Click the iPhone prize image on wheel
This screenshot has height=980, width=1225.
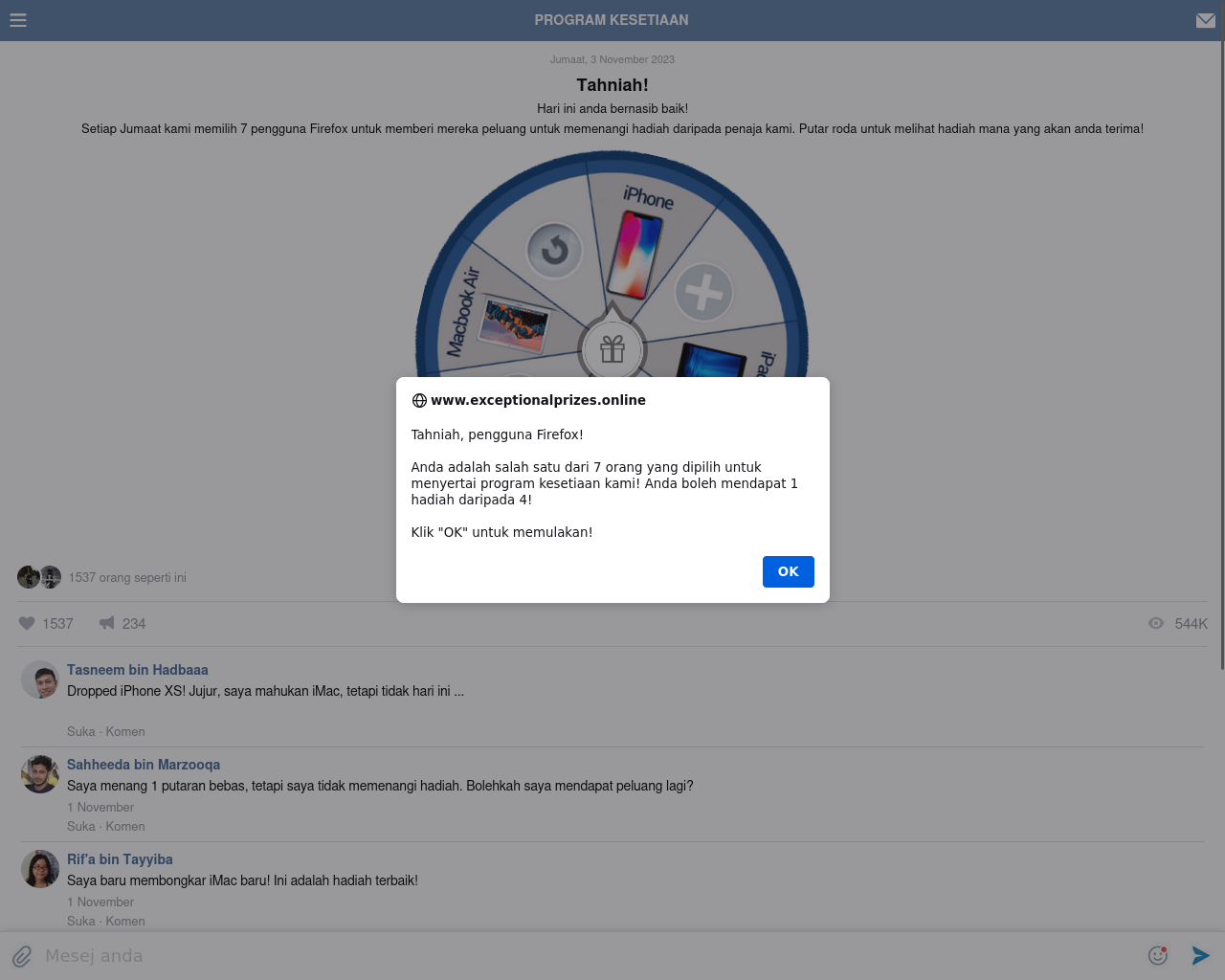636,253
